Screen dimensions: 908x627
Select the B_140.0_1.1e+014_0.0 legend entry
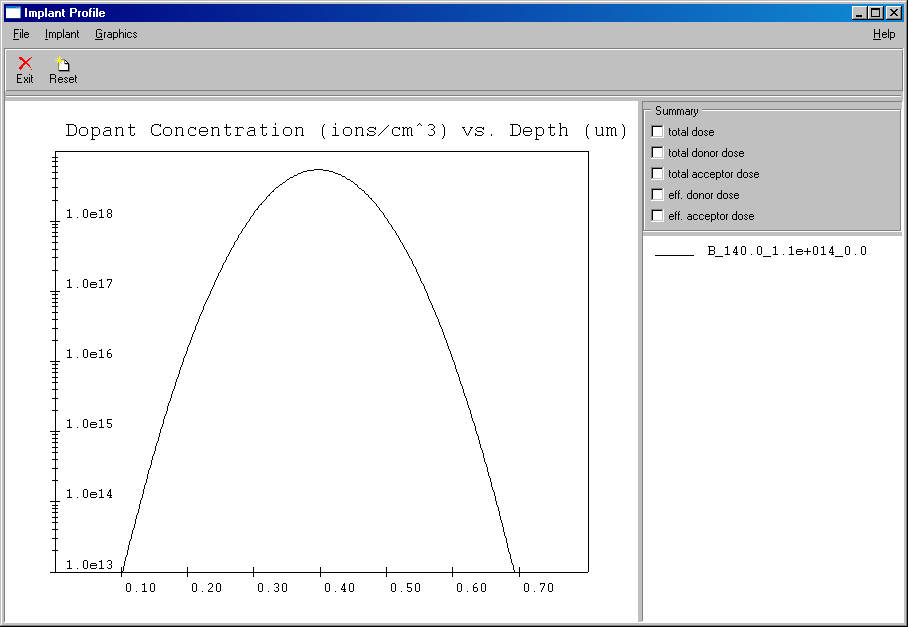pyautogui.click(x=787, y=251)
